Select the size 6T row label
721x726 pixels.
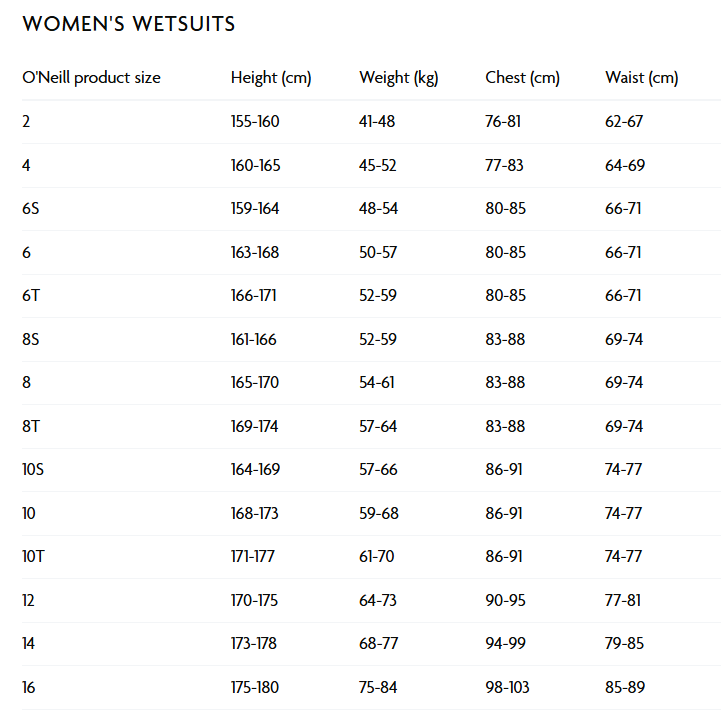coord(31,296)
